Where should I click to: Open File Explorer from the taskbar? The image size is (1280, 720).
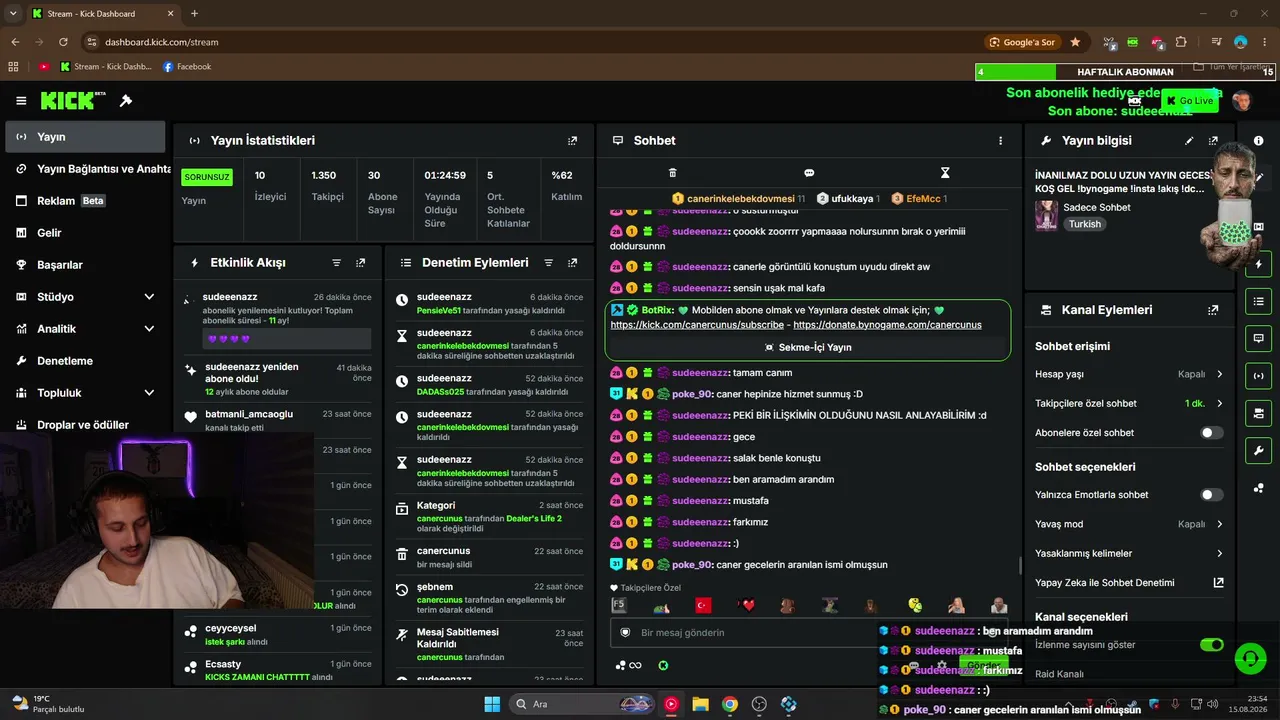[x=700, y=704]
